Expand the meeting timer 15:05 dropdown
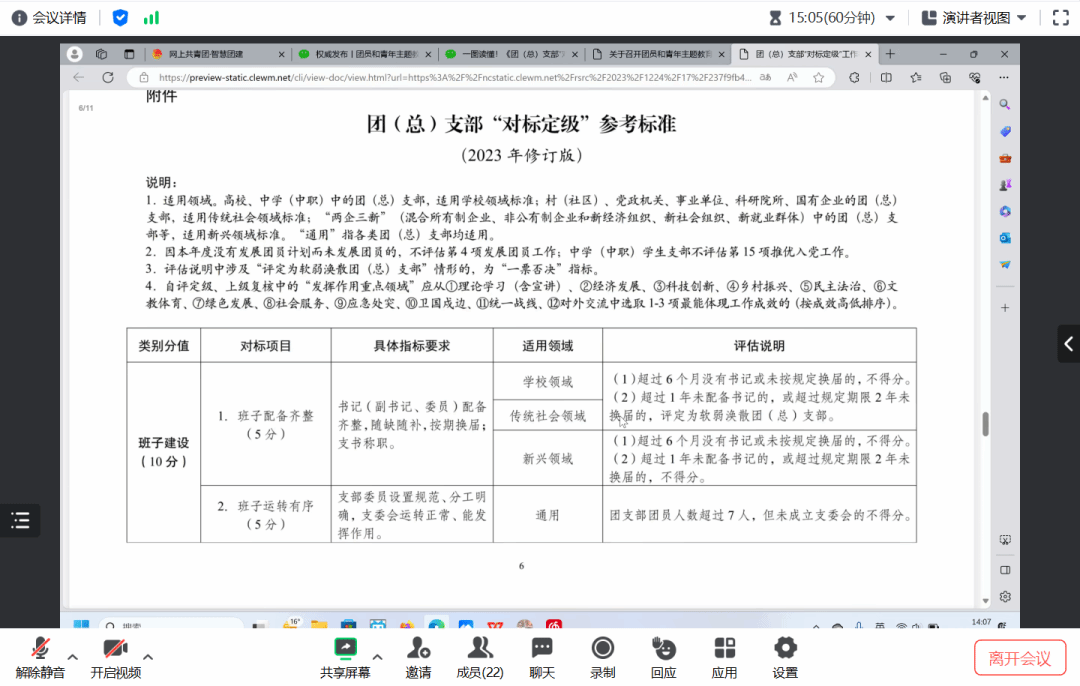This screenshot has height=686, width=1080. 890,18
